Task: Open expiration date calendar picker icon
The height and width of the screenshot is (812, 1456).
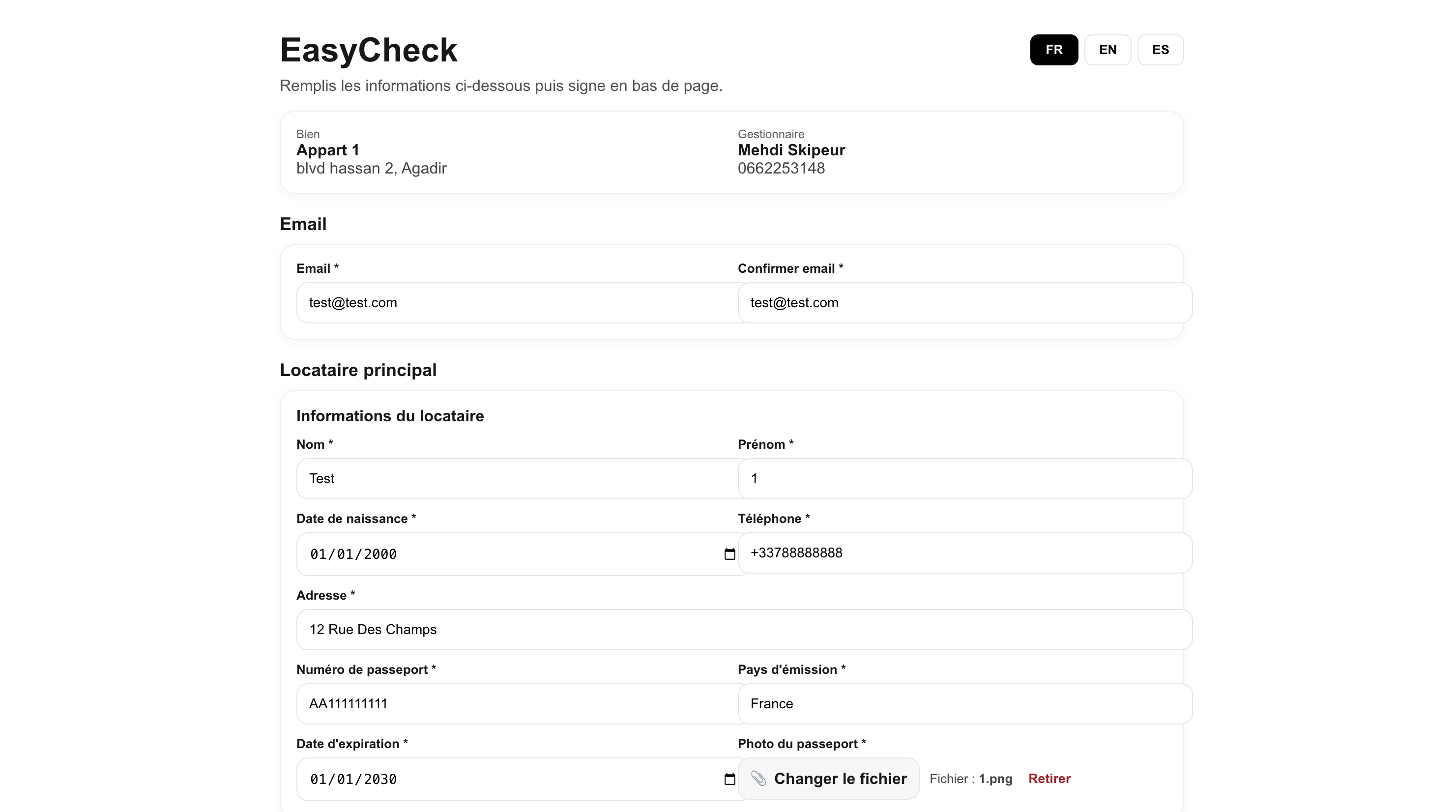Action: 729,779
